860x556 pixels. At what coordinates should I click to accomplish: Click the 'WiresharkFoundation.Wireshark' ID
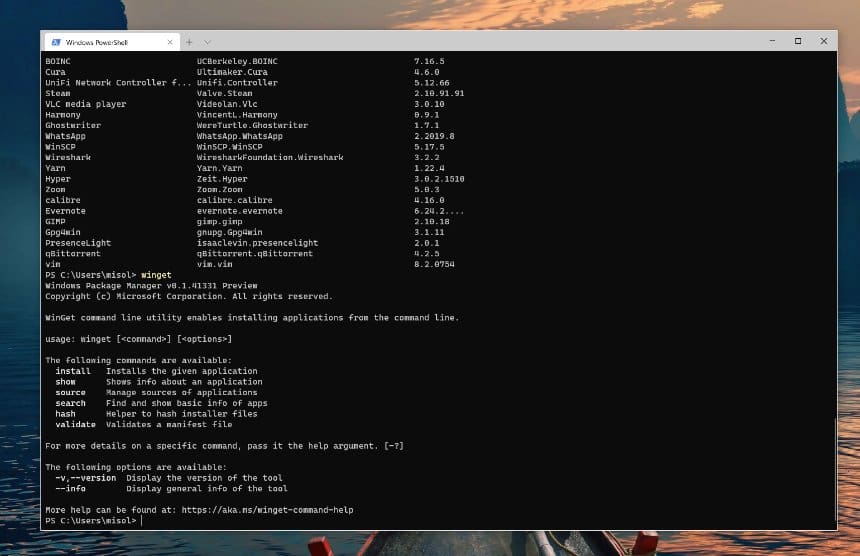click(270, 157)
